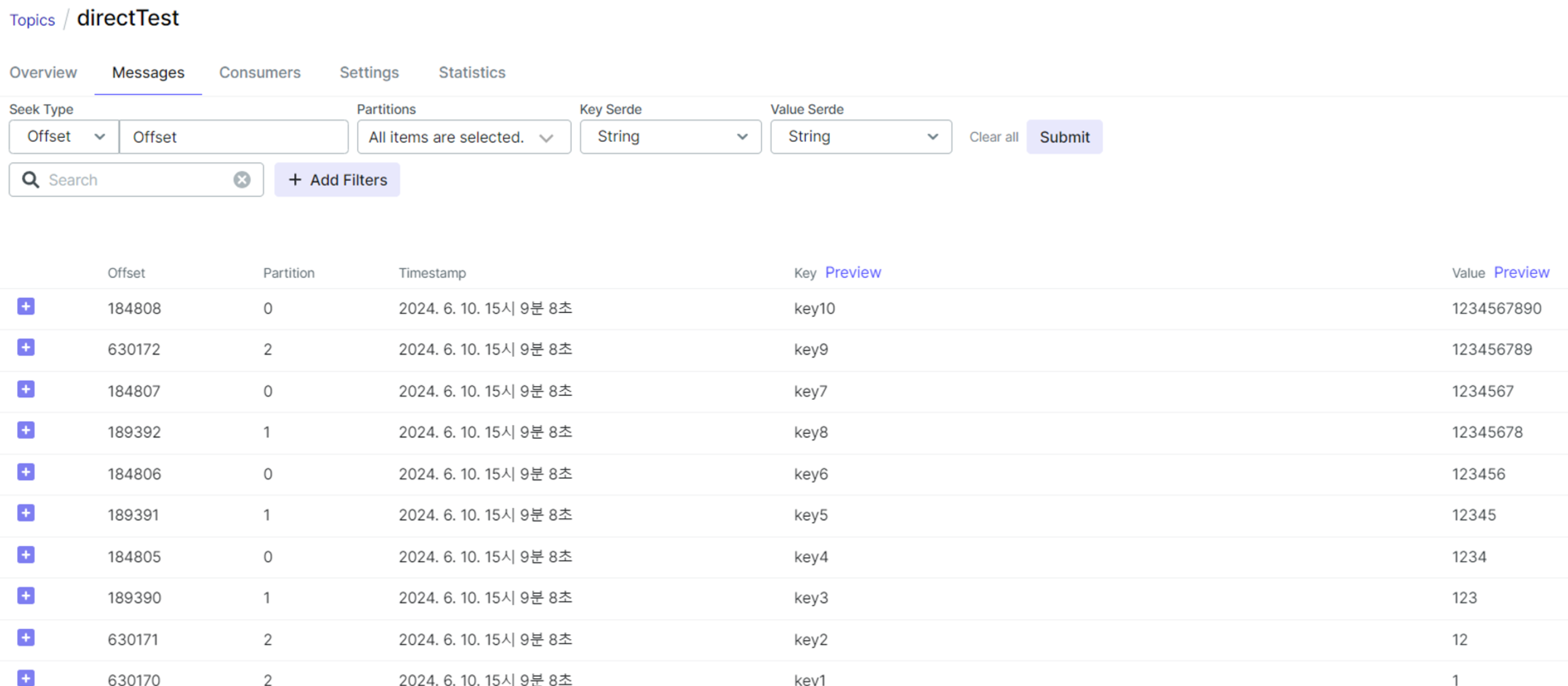Expand message row with key9
The image size is (1568, 686).
pos(25,348)
